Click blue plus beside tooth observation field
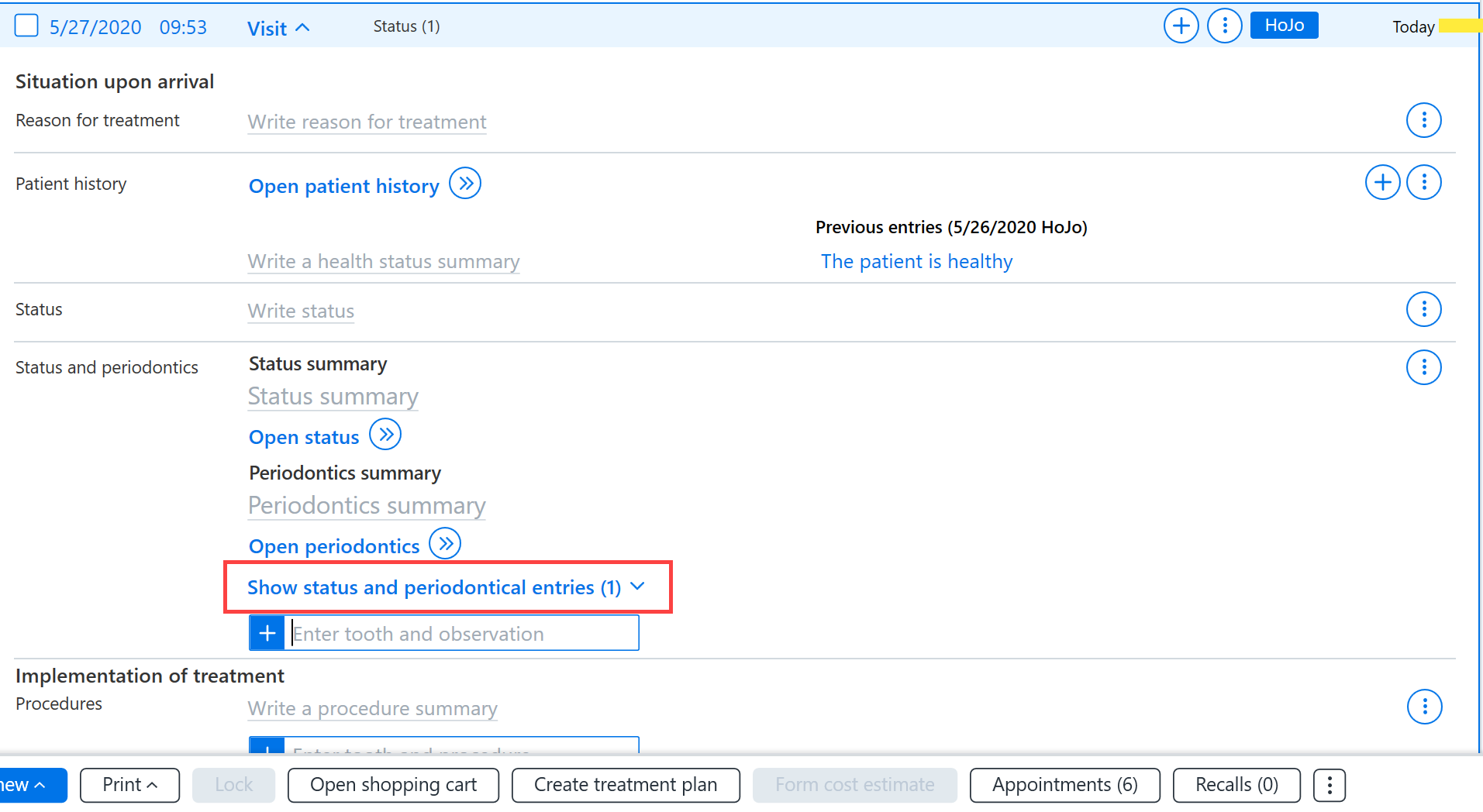The image size is (1483, 812). pyautogui.click(x=267, y=633)
